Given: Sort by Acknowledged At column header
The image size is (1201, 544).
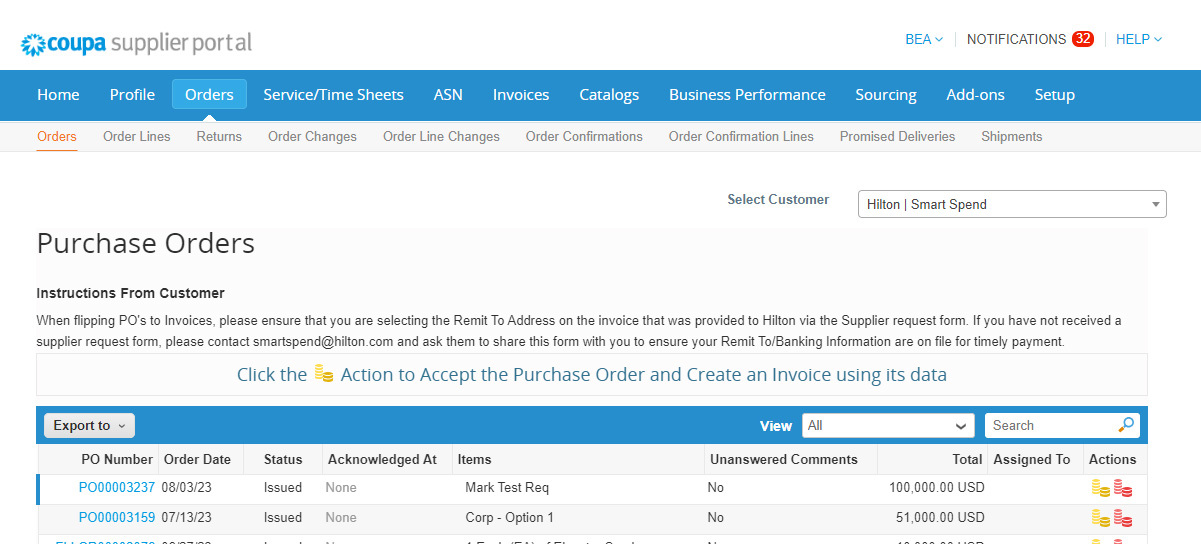Looking at the screenshot, I should click(382, 459).
